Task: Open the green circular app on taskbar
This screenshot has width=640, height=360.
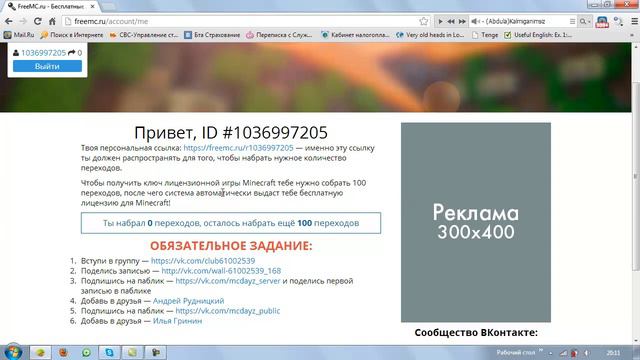Action: pyautogui.click(x=86, y=352)
